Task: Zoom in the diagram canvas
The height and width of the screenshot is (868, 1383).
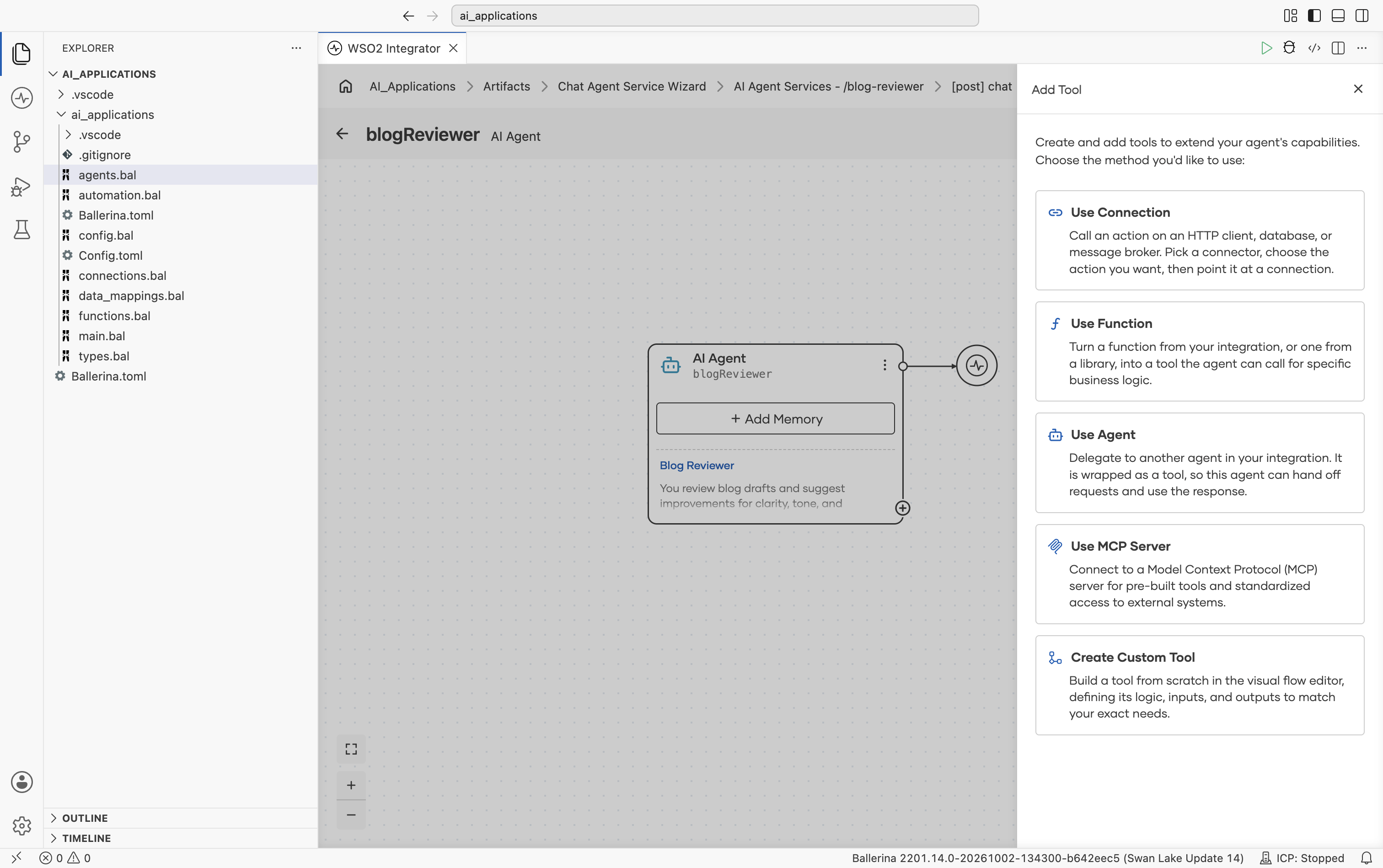Action: (x=351, y=785)
